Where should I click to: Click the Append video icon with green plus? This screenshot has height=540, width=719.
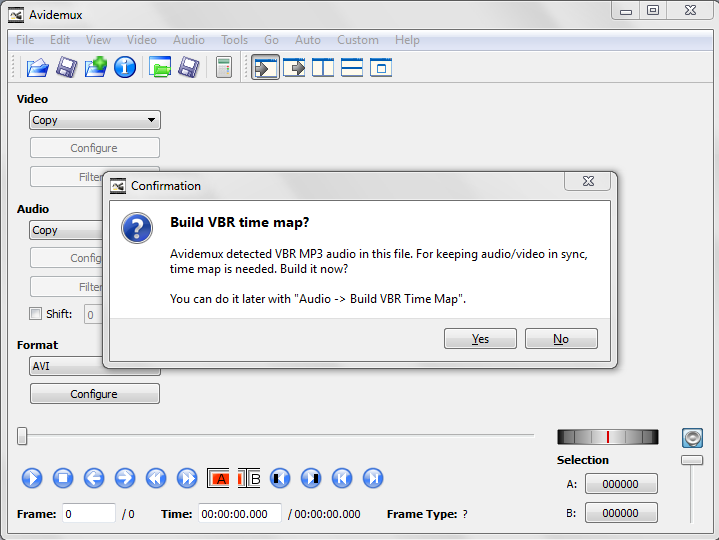click(x=96, y=67)
